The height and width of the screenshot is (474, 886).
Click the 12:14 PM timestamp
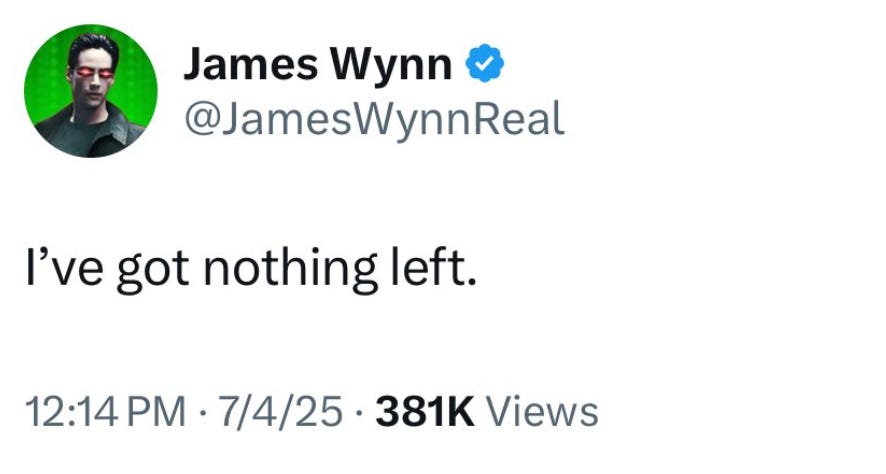tap(106, 411)
